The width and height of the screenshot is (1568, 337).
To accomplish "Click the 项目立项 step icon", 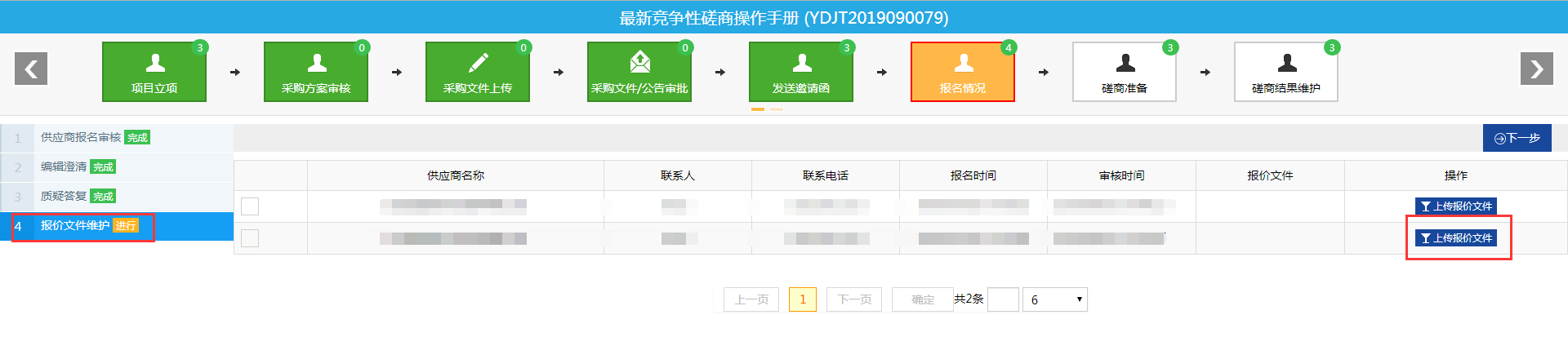I will pyautogui.click(x=154, y=72).
